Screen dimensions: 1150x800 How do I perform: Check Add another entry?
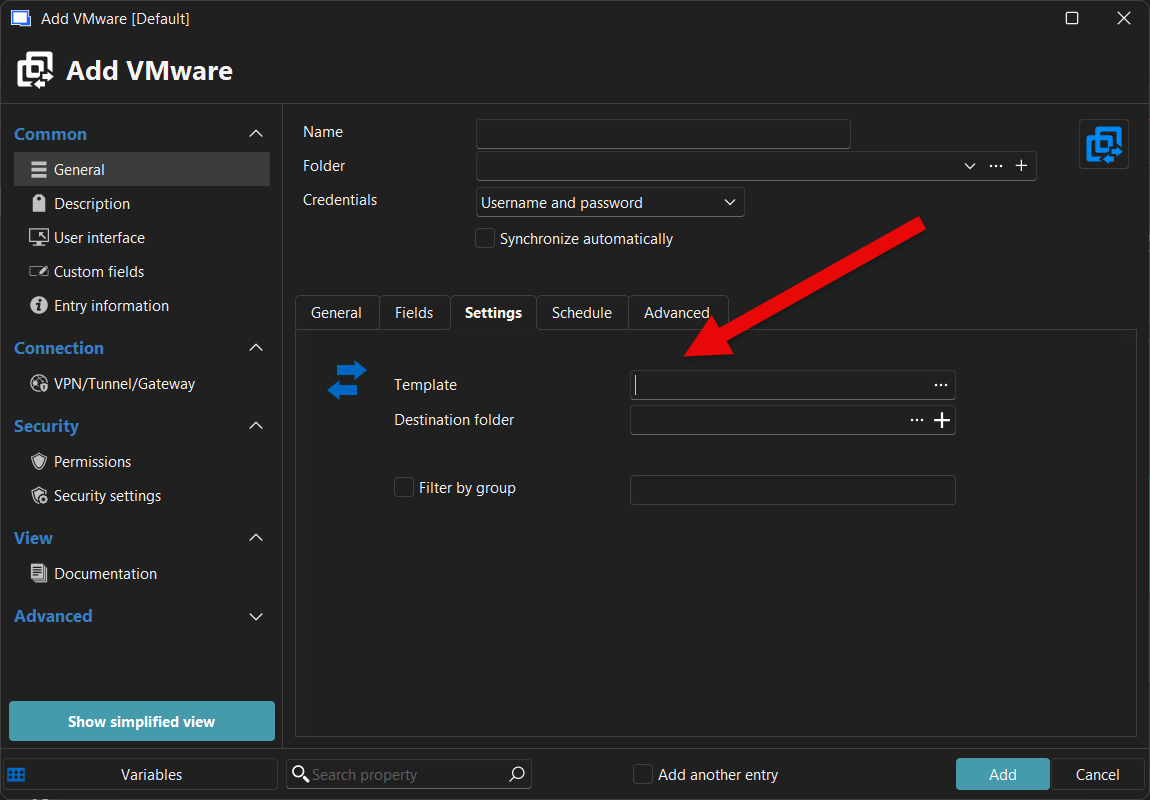pyautogui.click(x=642, y=774)
